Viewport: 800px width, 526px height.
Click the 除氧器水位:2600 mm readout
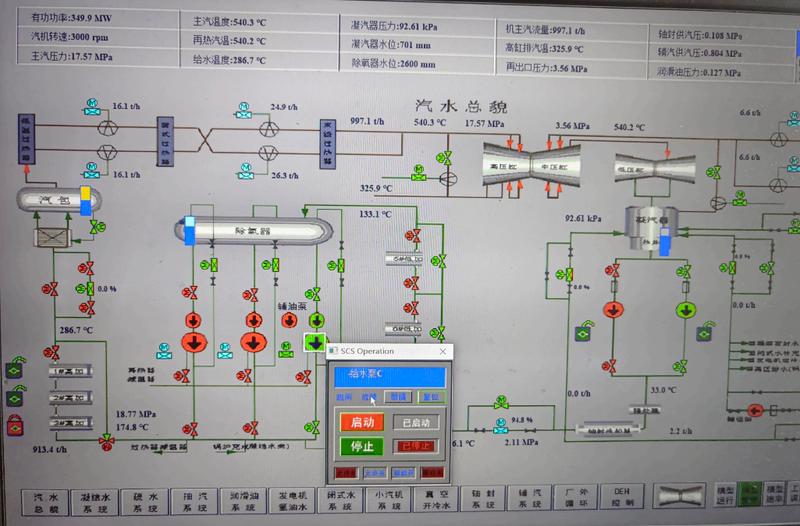[393, 64]
